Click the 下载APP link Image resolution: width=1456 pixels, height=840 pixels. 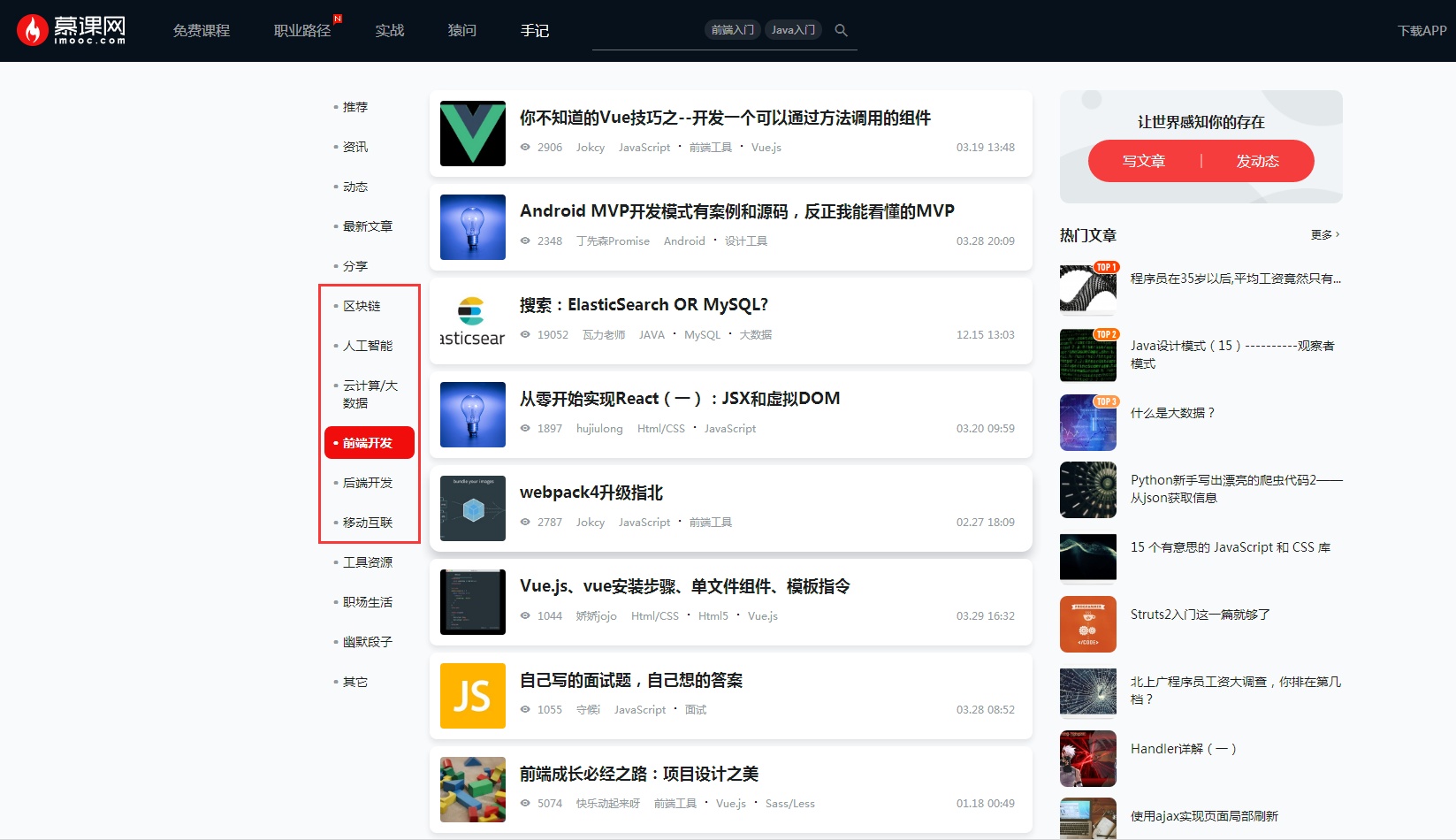coord(1421,29)
